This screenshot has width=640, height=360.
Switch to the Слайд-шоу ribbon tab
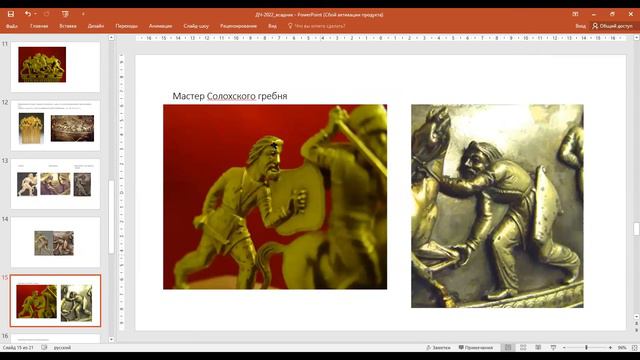pyautogui.click(x=196, y=26)
